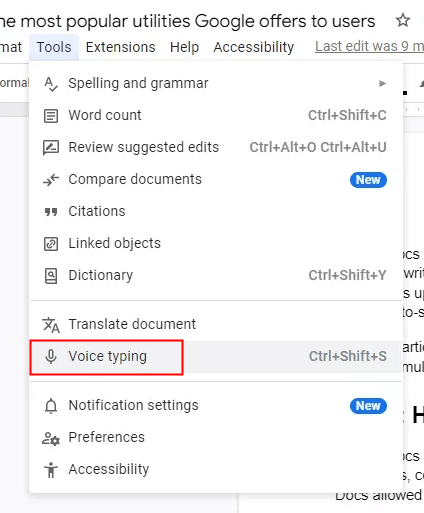Choose Linked objects menu entry
This screenshot has height=513, width=424.
coord(216,243)
